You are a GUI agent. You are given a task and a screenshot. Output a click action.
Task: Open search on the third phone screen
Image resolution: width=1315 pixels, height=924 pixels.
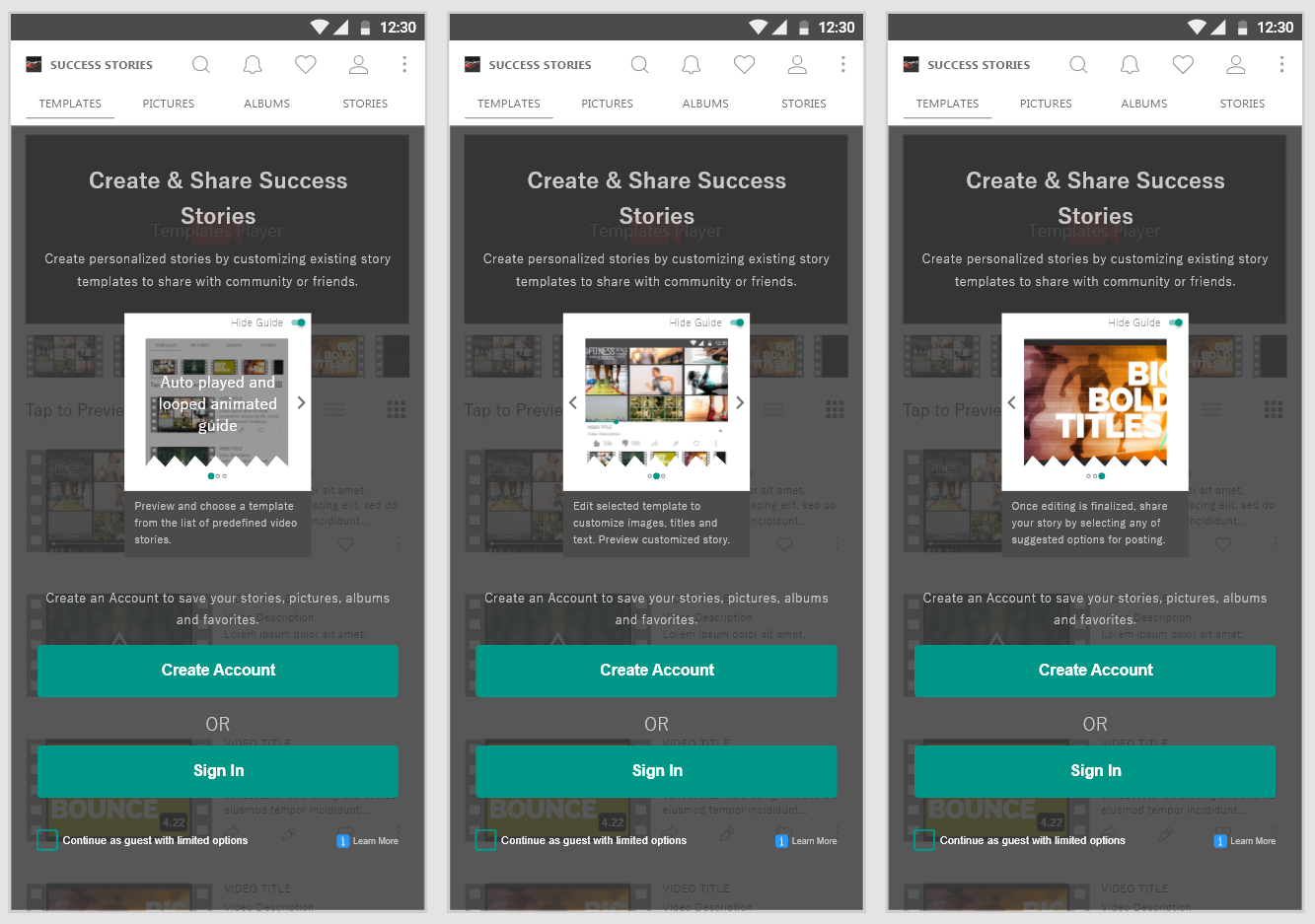[1078, 65]
